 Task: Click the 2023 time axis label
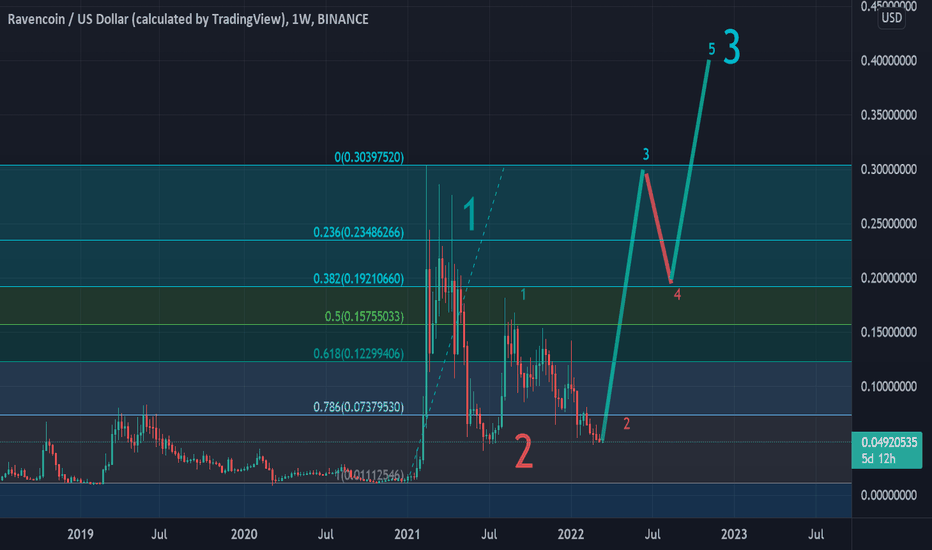point(734,534)
